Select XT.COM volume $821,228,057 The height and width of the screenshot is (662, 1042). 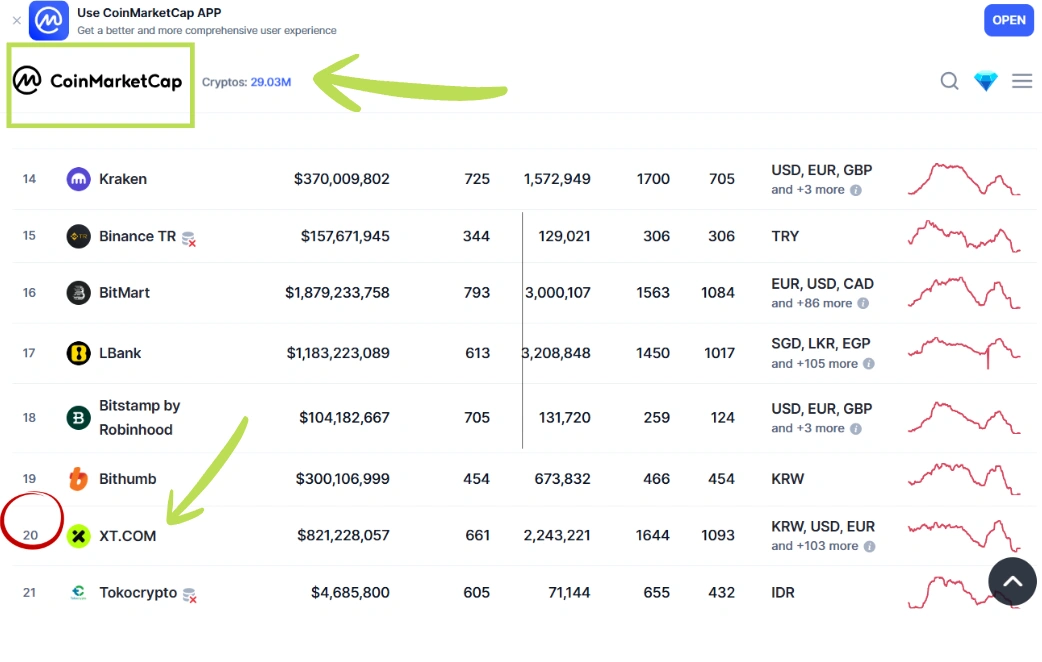pyautogui.click(x=343, y=535)
